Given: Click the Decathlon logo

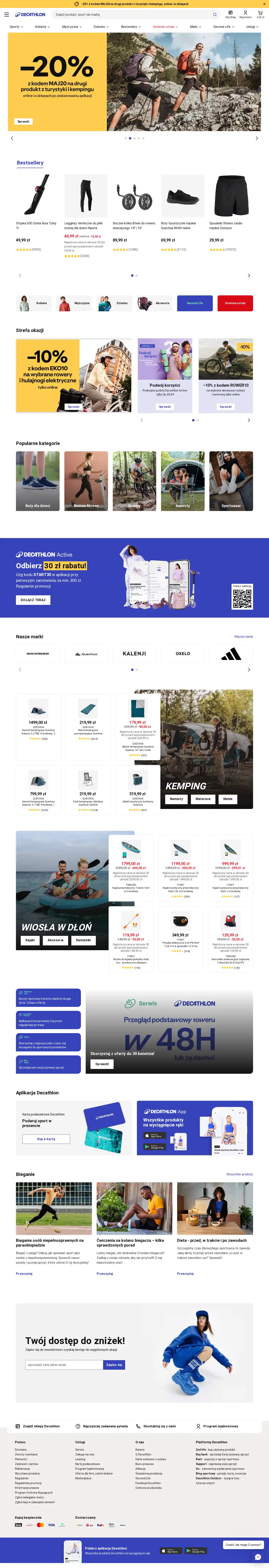Looking at the screenshot, I should tap(30, 14).
